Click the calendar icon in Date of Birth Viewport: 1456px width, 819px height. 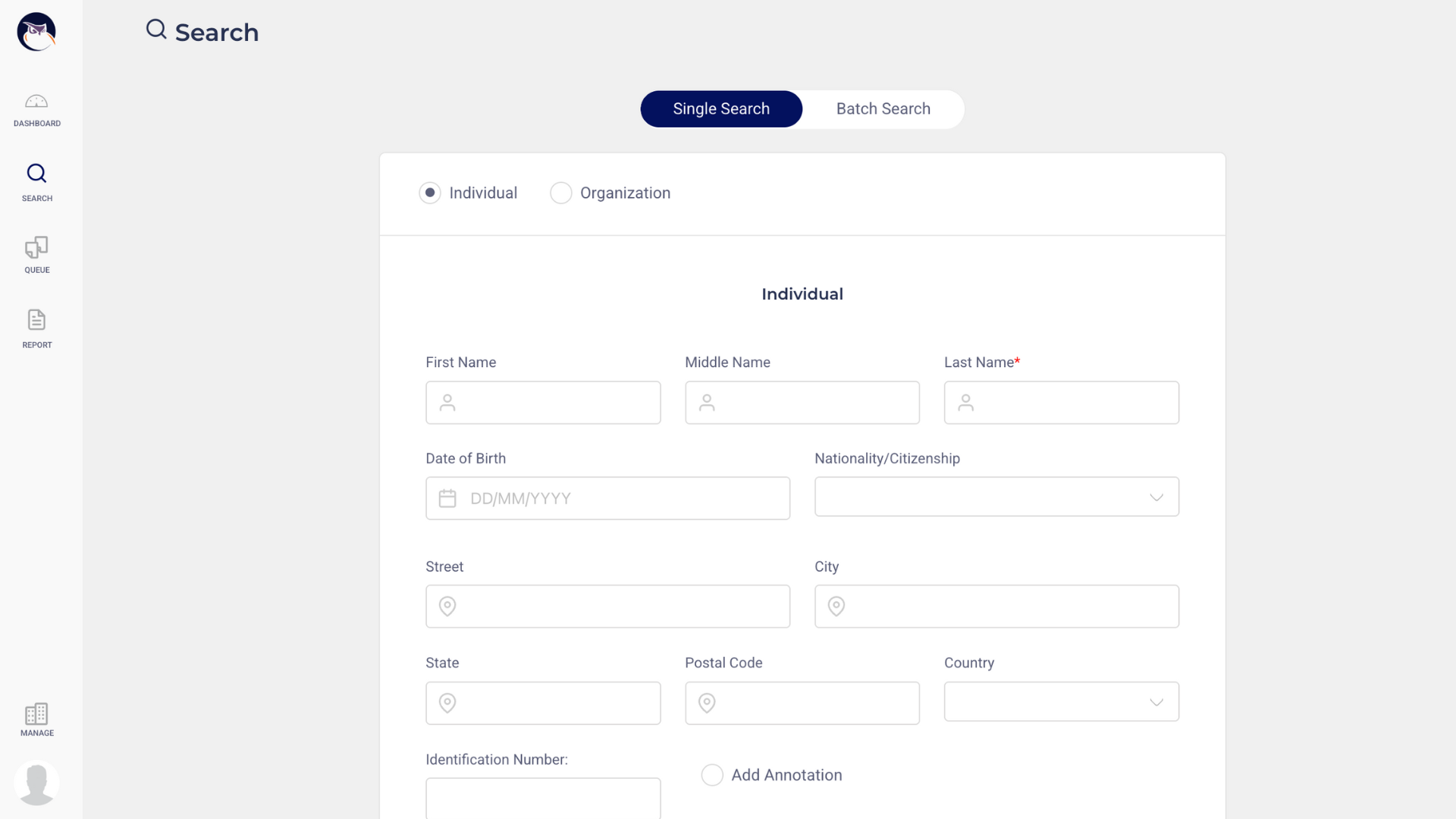[447, 498]
